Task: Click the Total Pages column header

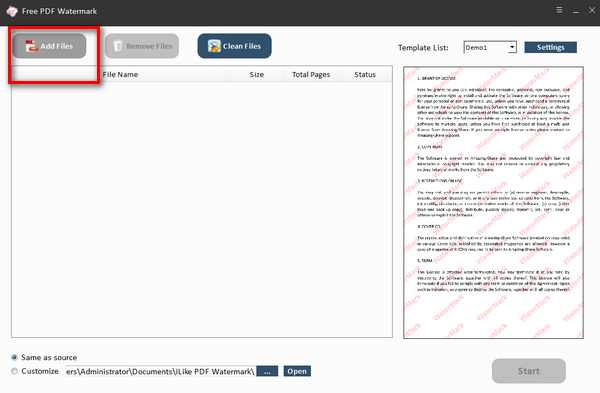Action: (x=311, y=74)
